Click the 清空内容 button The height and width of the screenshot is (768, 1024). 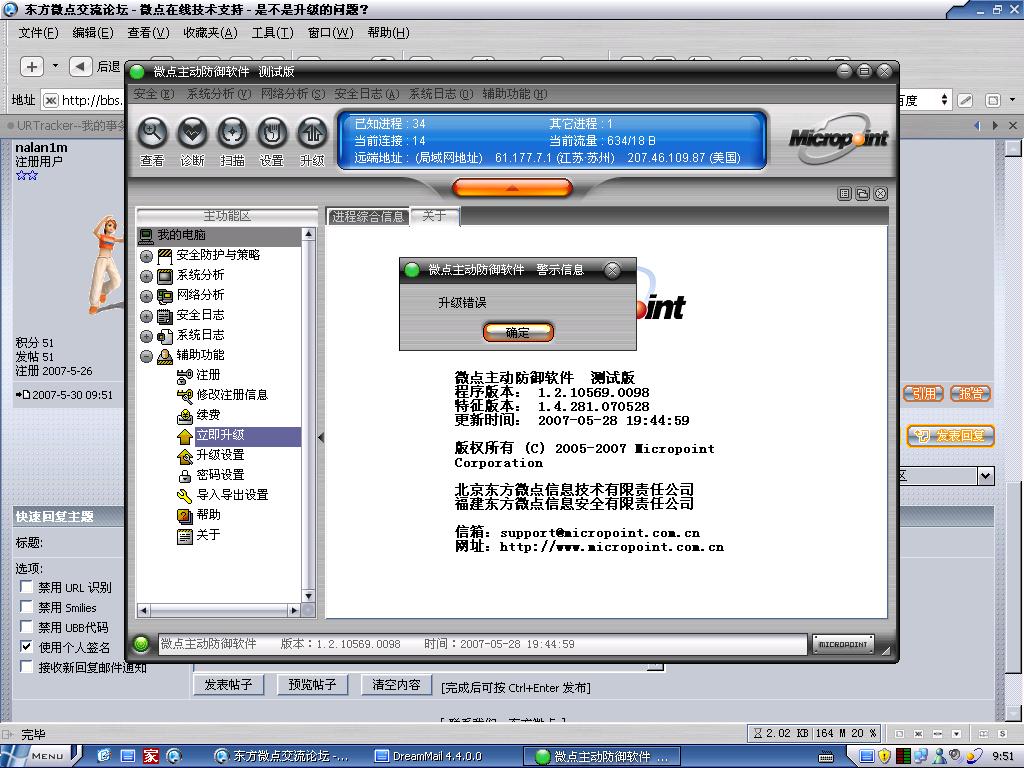[x=396, y=684]
